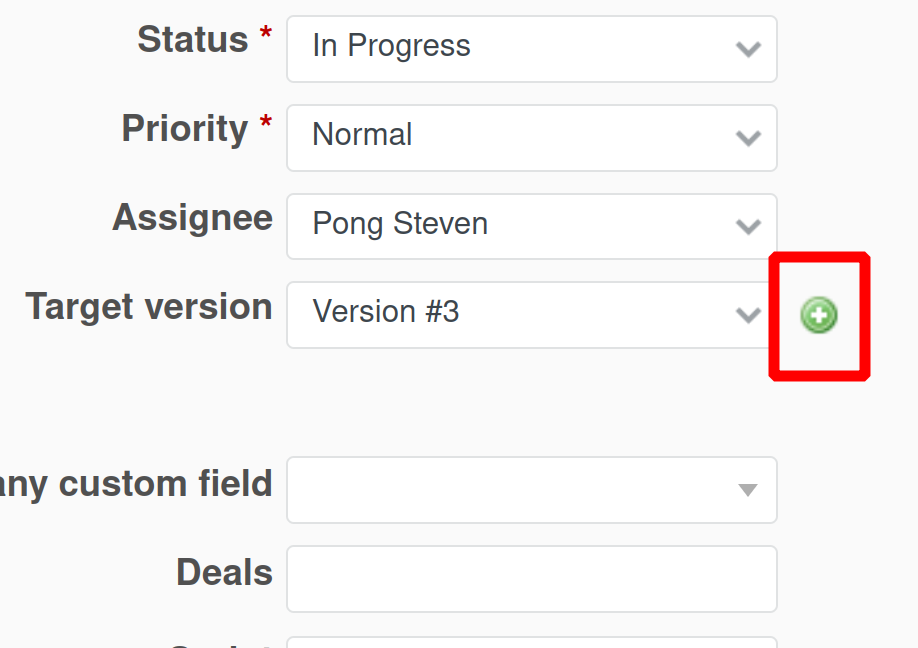
Task: Select Version #3 in Target version
Action: click(386, 312)
